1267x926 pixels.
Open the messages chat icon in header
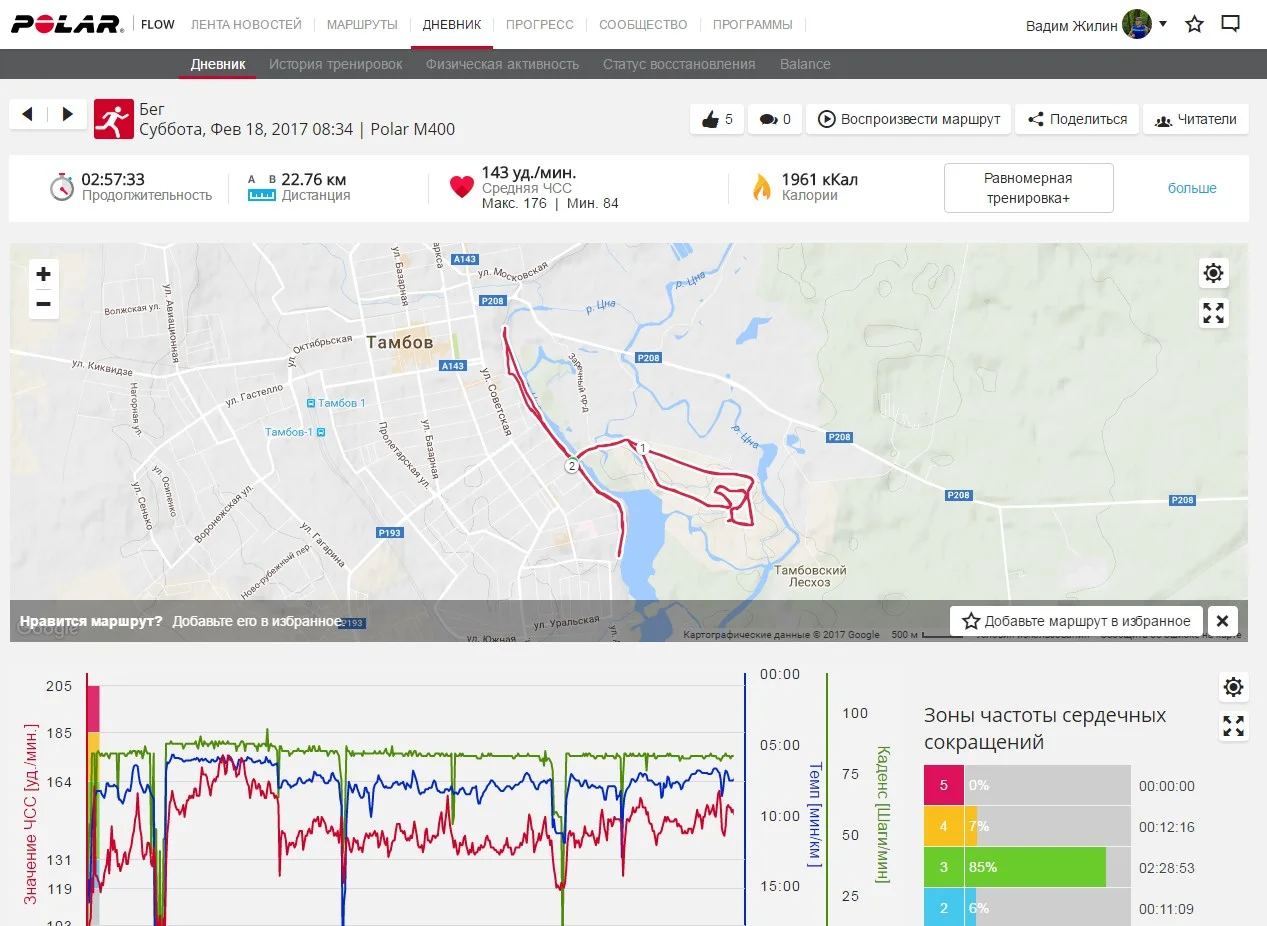[x=1231, y=25]
